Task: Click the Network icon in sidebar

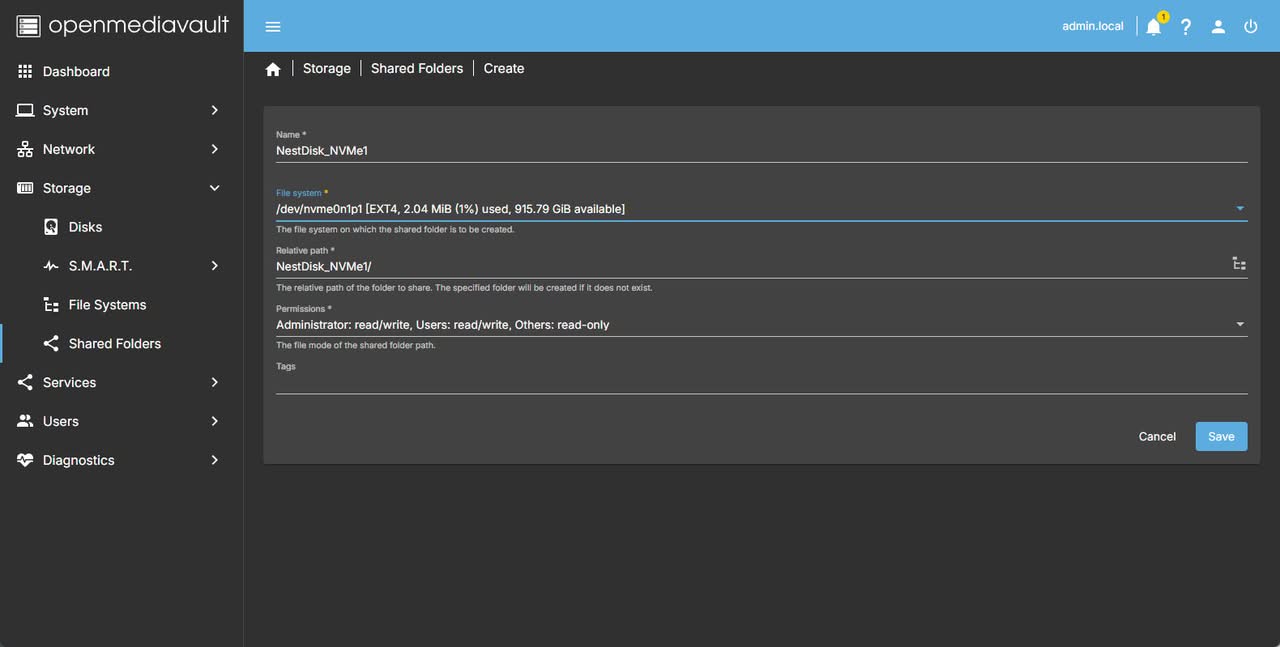Action: [25, 149]
